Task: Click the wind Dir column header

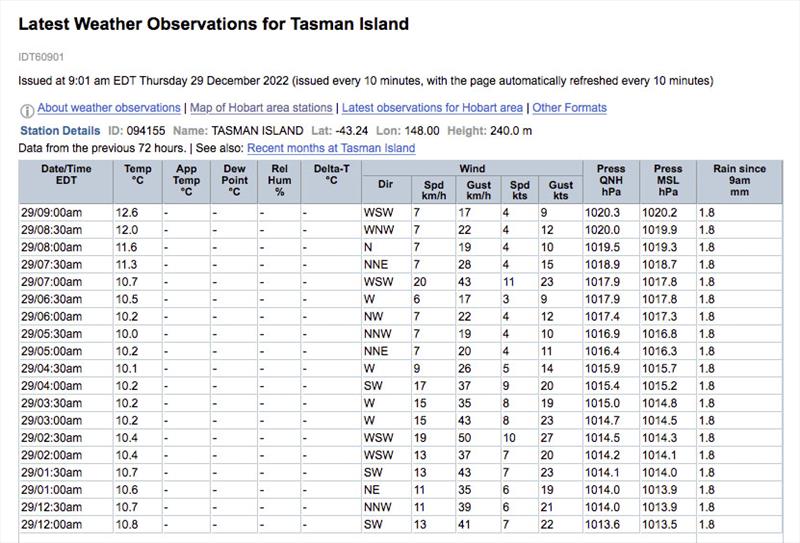Action: point(386,190)
